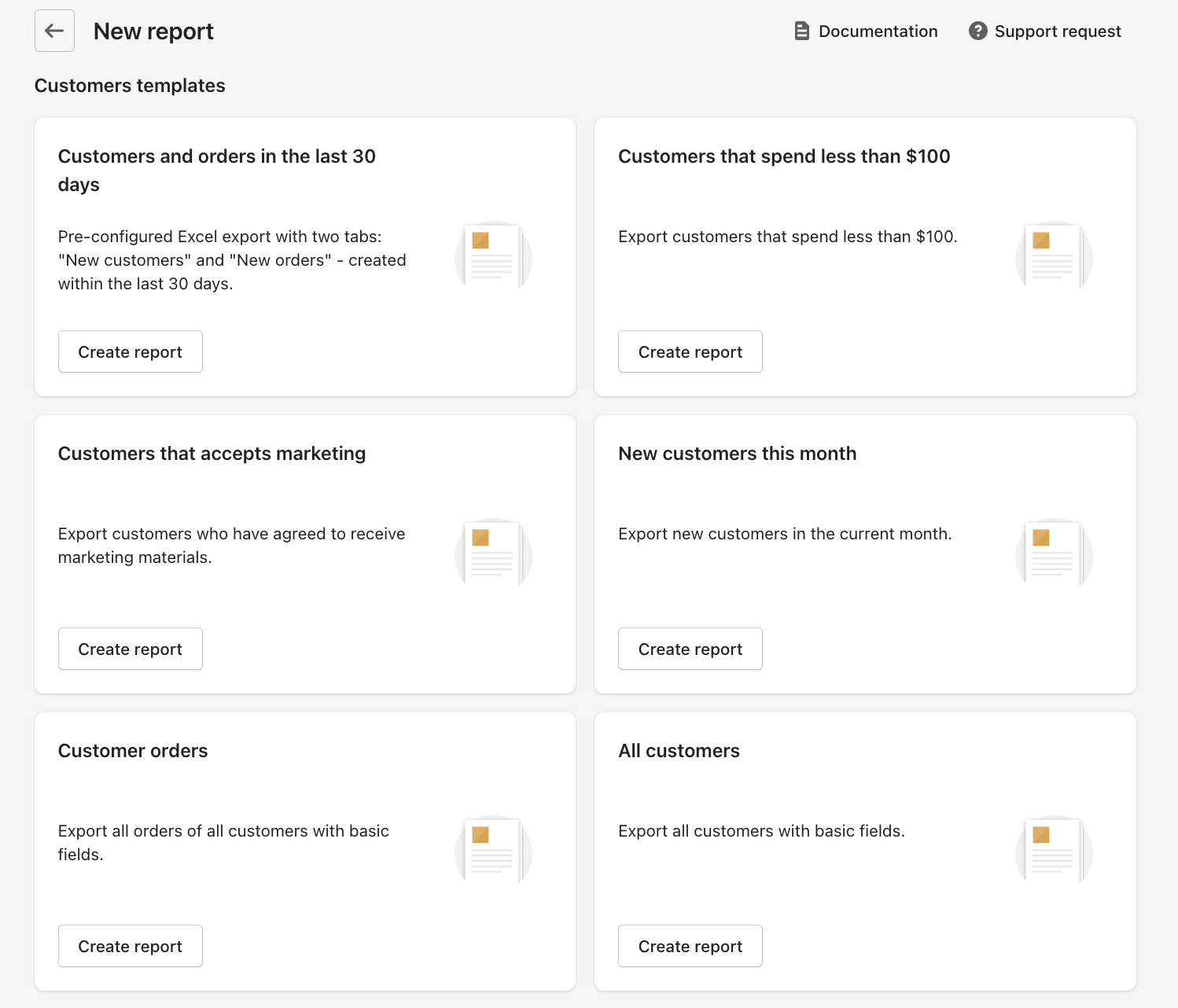Screen dimensions: 1178x1008
Task: Create report for 'Customers that accepts marketing'
Action: coord(130,649)
